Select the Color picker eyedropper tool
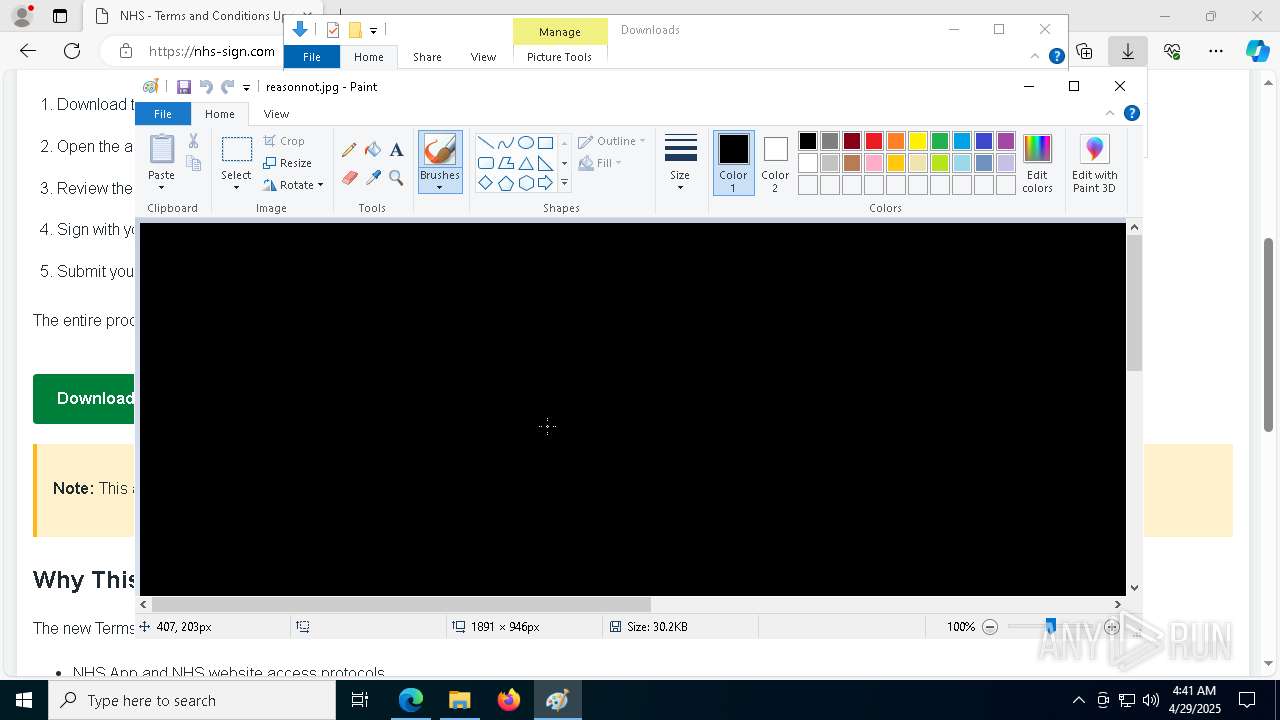The width and height of the screenshot is (1280, 720). click(373, 178)
